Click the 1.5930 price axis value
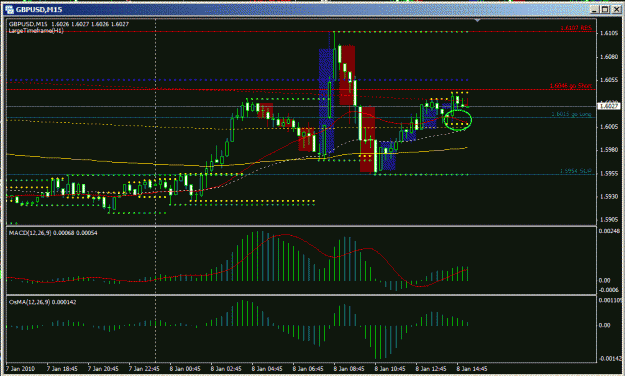The image size is (625, 376). (x=609, y=197)
